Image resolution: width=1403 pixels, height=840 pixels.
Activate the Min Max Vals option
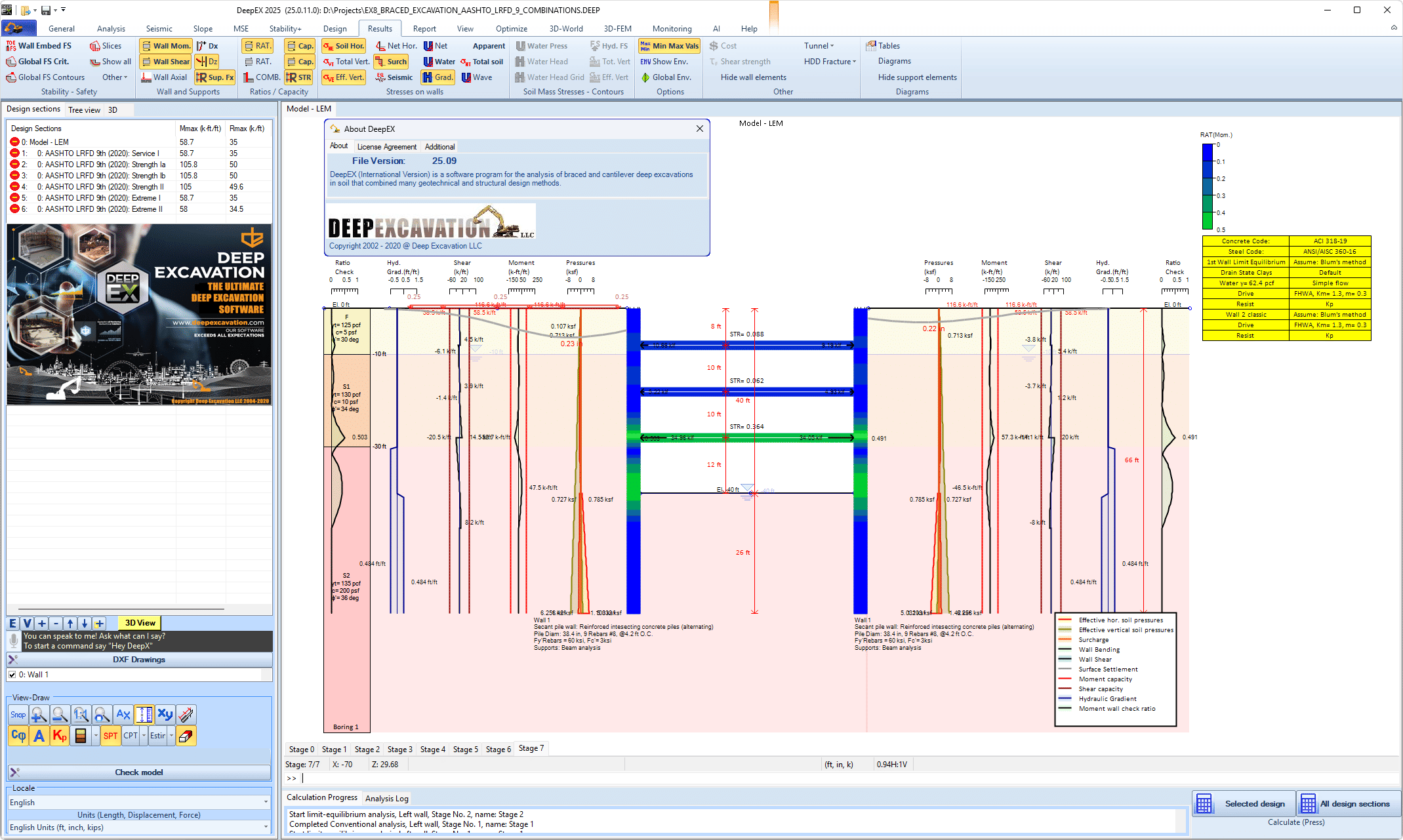click(x=668, y=45)
